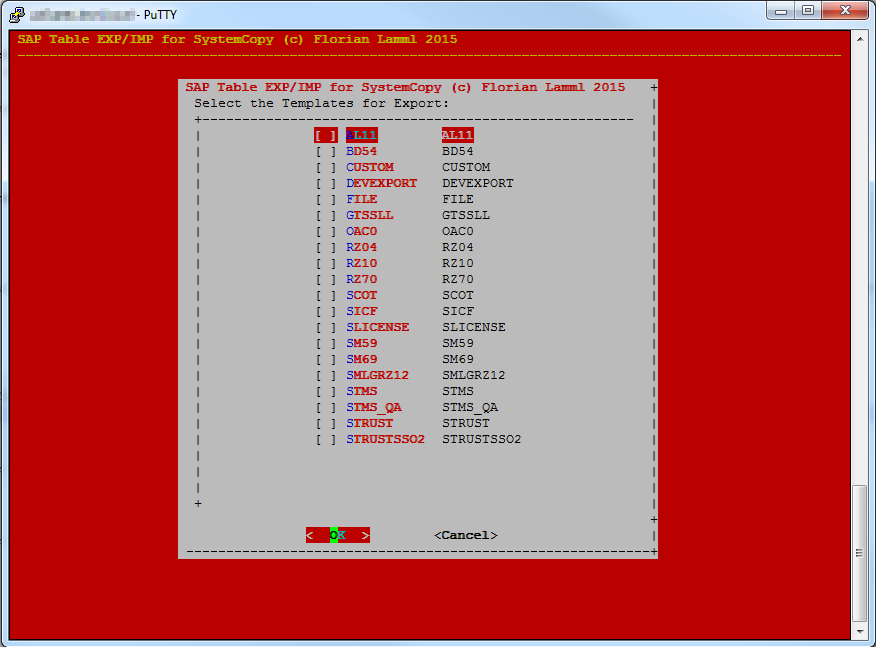The width and height of the screenshot is (876, 647).
Task: Click the Cancel button in dialog
Action: 465,535
